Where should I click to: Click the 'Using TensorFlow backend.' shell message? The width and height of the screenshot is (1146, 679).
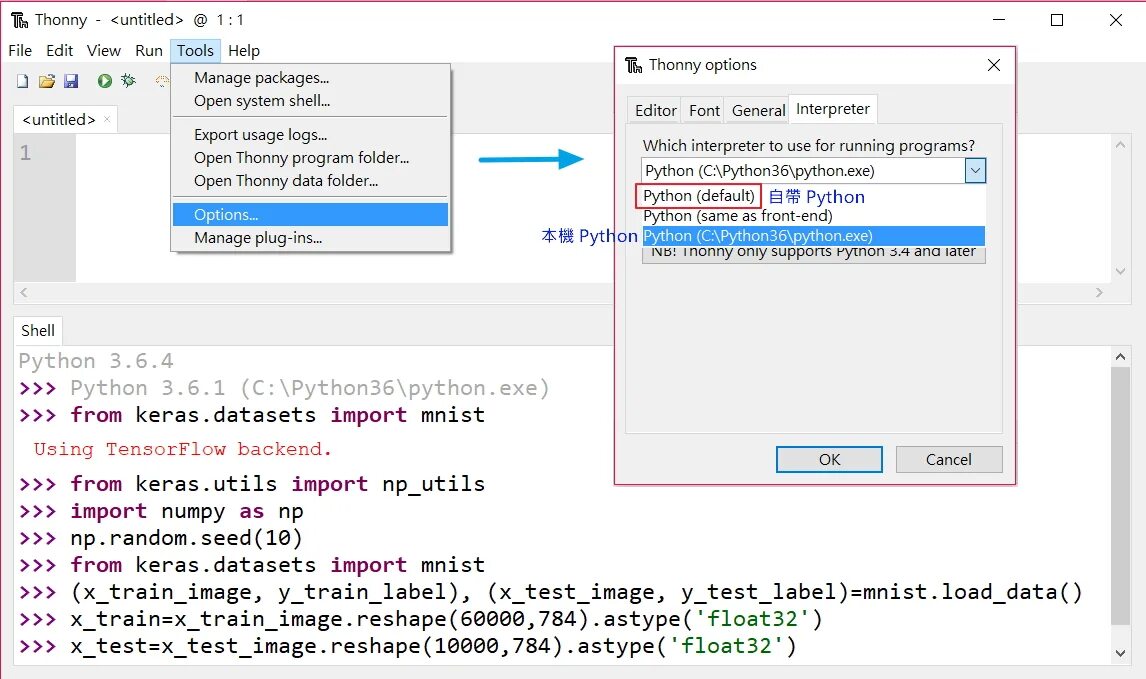pyautogui.click(x=182, y=449)
